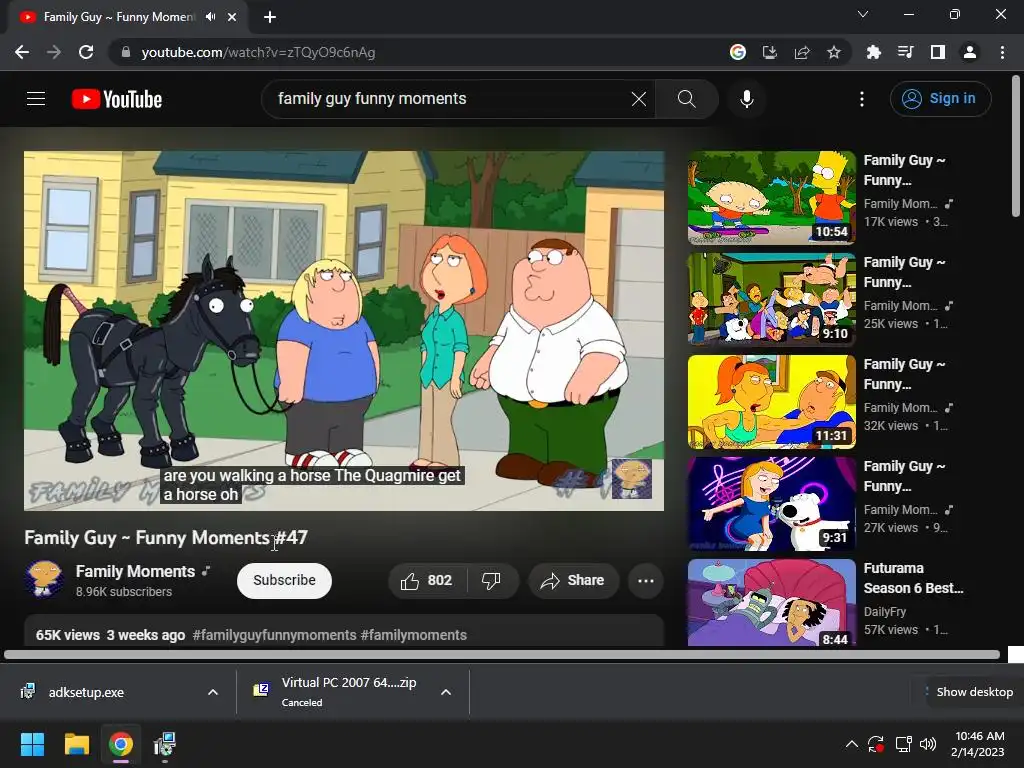Click the Subscribe button
Image resolution: width=1024 pixels, height=768 pixels.
(x=284, y=581)
